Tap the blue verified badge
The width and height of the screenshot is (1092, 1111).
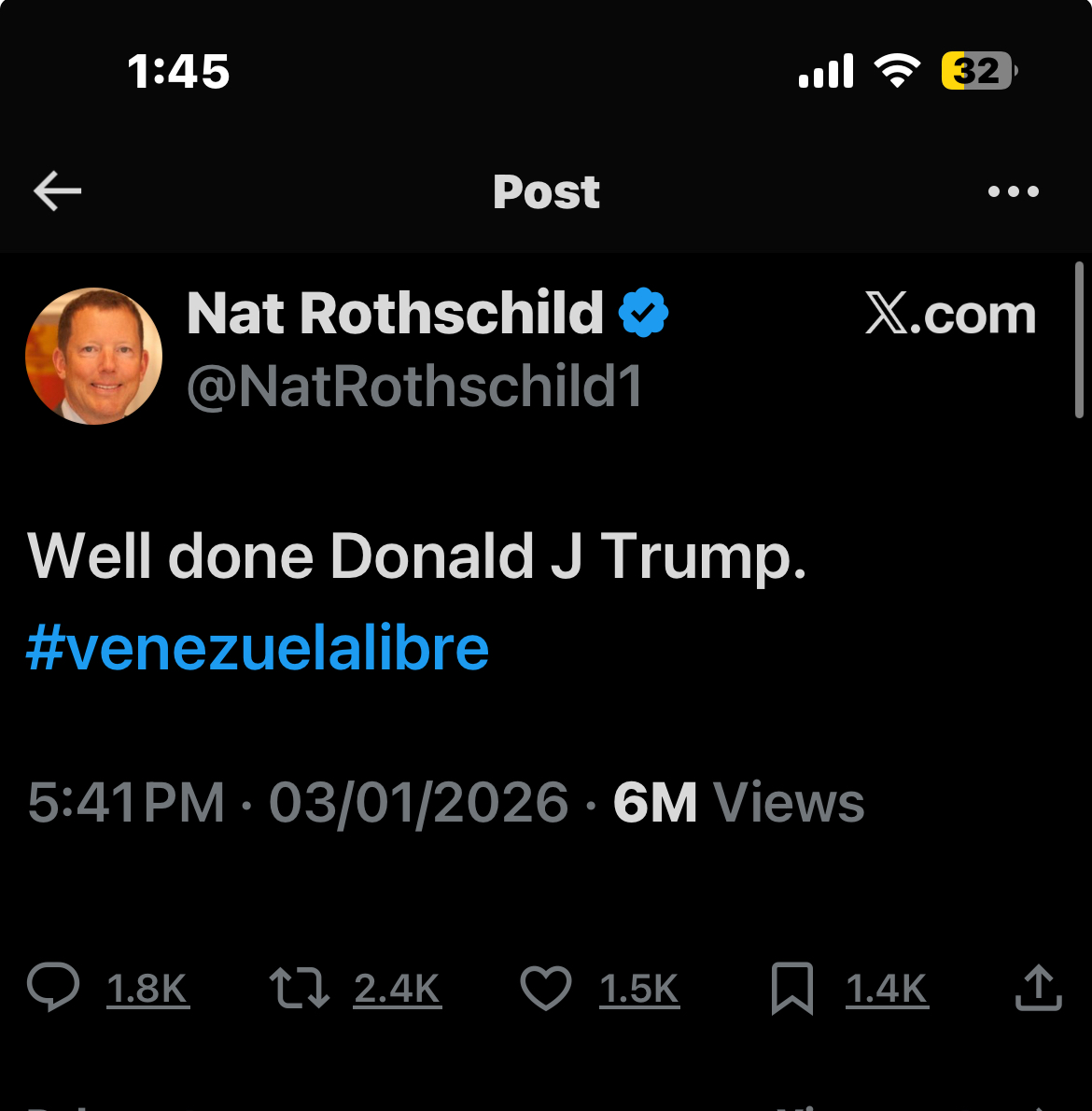644,313
